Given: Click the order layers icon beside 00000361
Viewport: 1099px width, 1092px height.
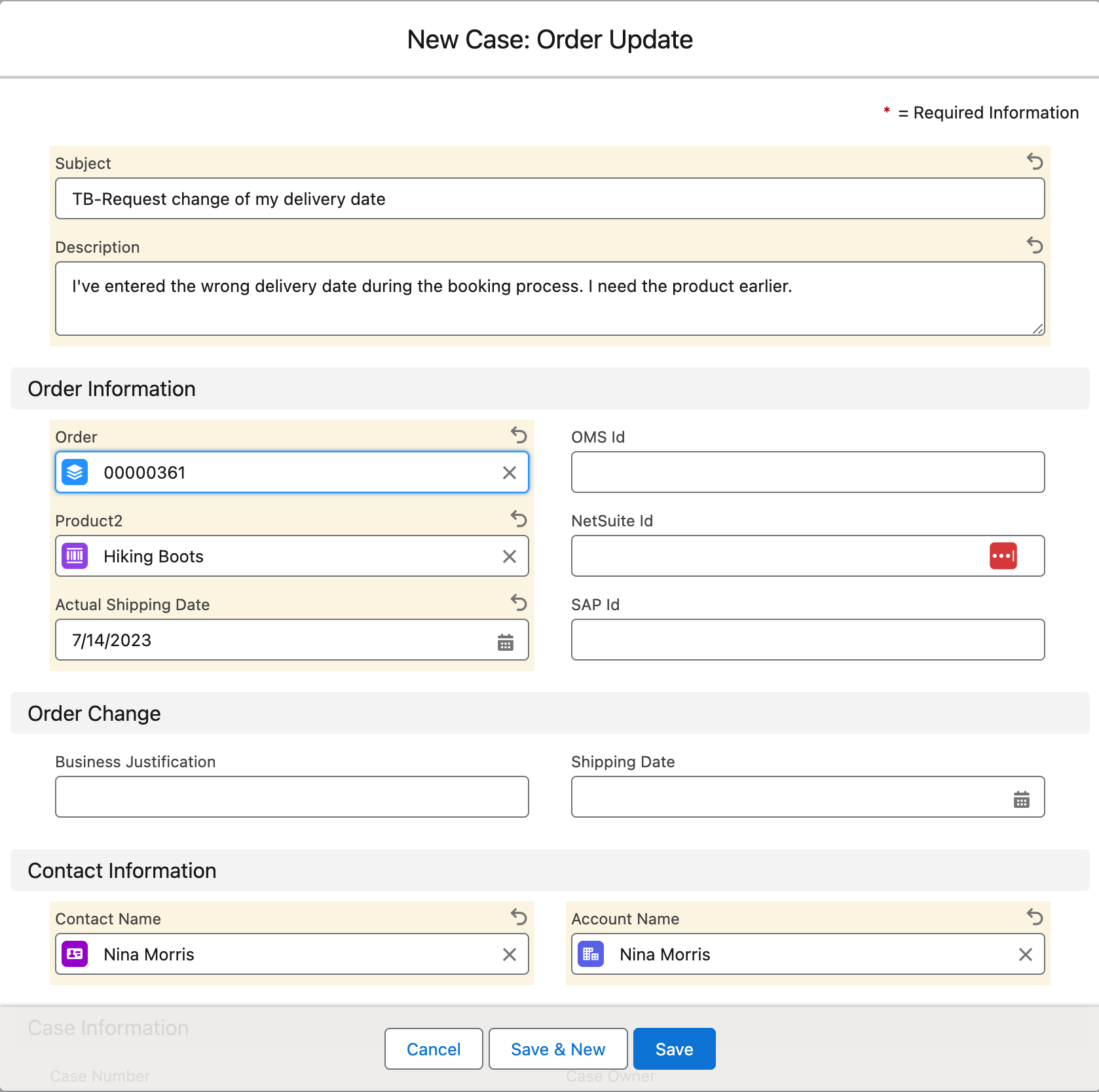Looking at the screenshot, I should click(75, 472).
